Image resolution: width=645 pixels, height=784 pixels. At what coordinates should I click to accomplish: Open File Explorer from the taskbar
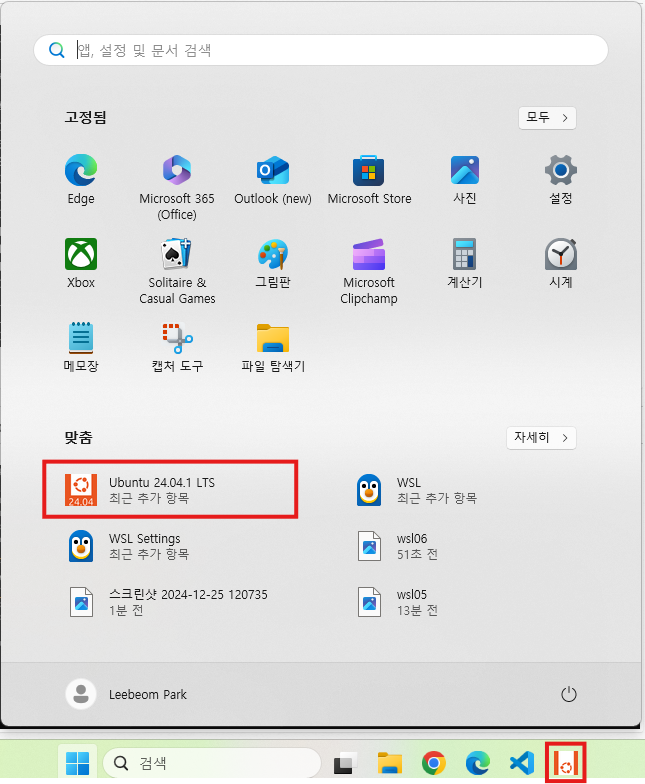pyautogui.click(x=390, y=763)
